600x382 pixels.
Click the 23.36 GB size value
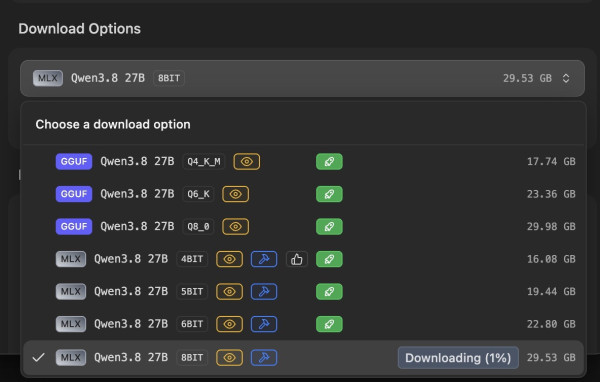click(551, 194)
